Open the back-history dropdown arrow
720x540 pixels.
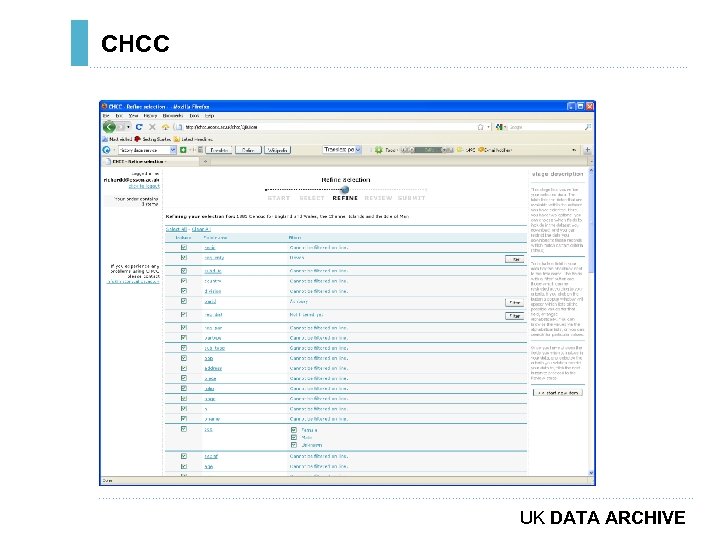coord(129,127)
